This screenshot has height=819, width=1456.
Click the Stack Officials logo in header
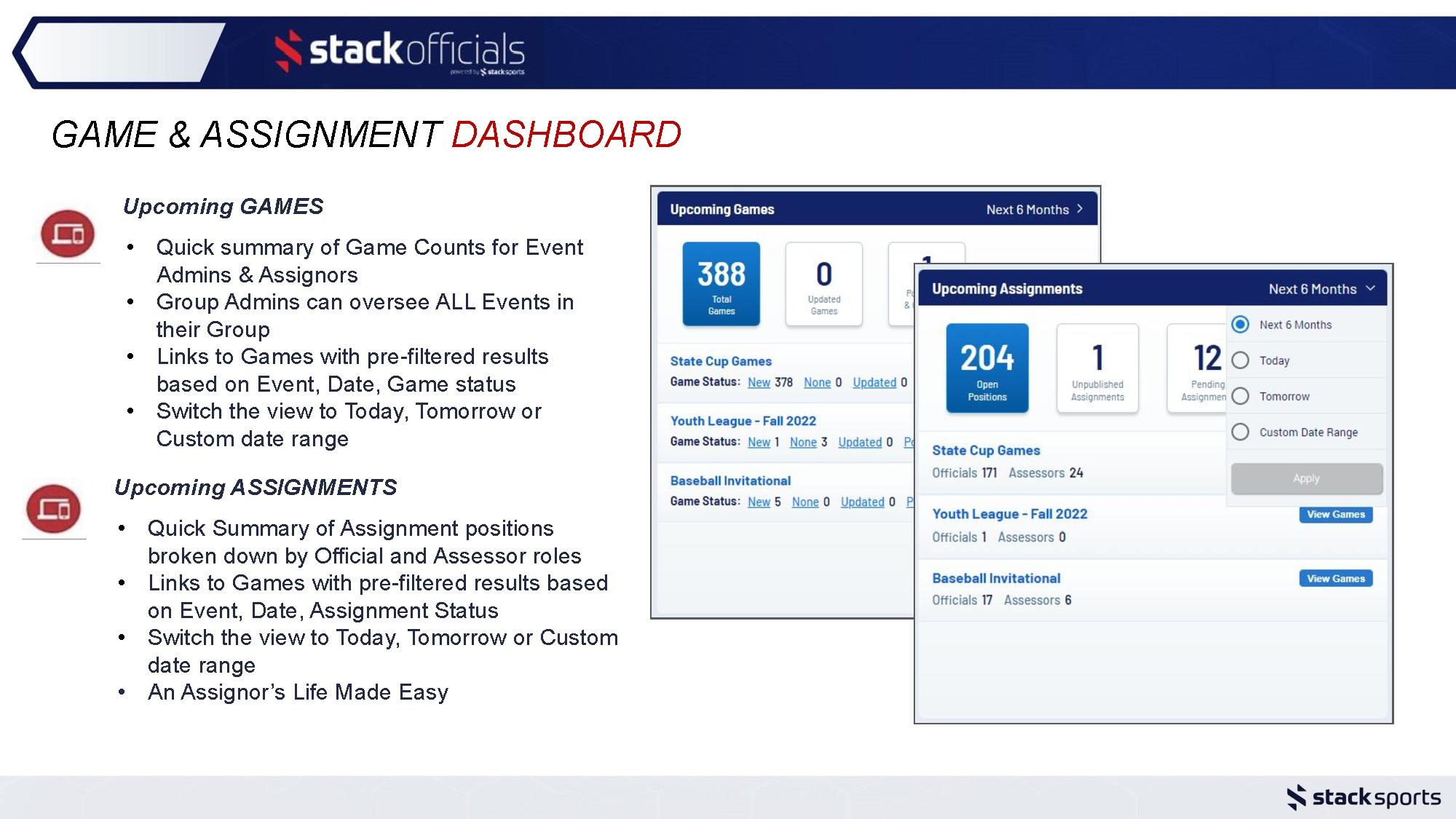(400, 51)
